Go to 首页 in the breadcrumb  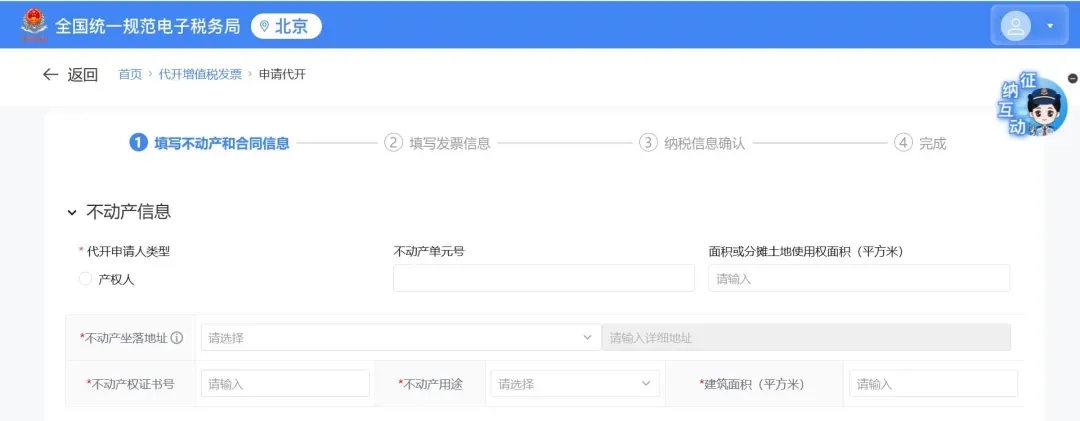point(130,74)
